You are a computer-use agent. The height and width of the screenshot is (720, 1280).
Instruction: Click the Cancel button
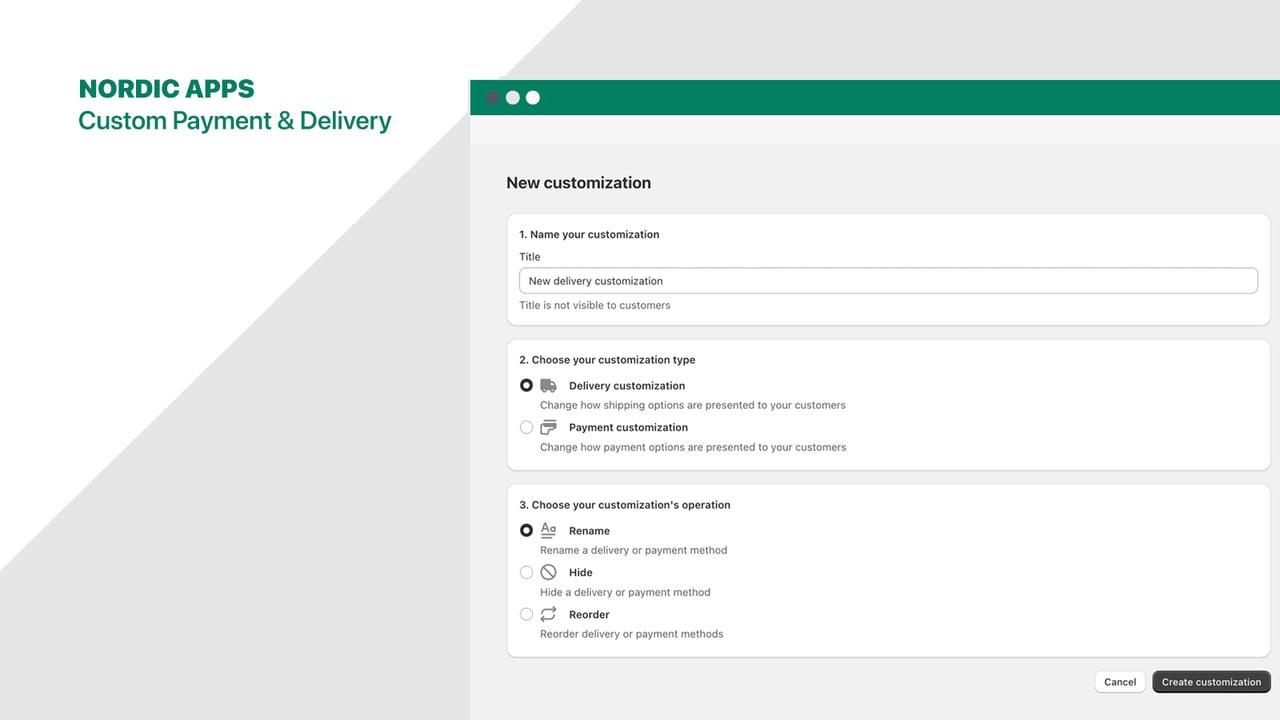coord(1120,682)
